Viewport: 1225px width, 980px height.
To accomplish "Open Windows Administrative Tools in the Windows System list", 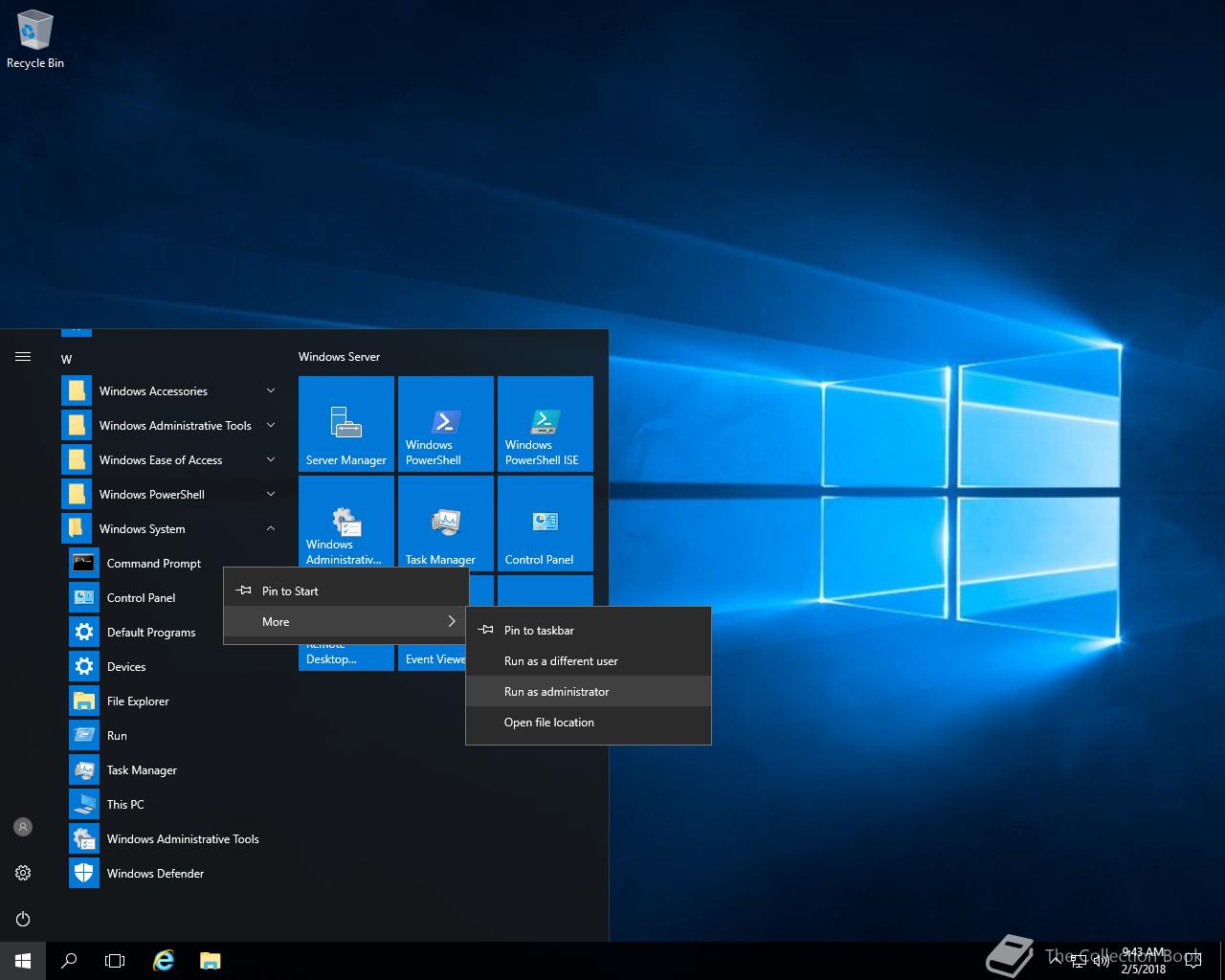I will point(172,838).
